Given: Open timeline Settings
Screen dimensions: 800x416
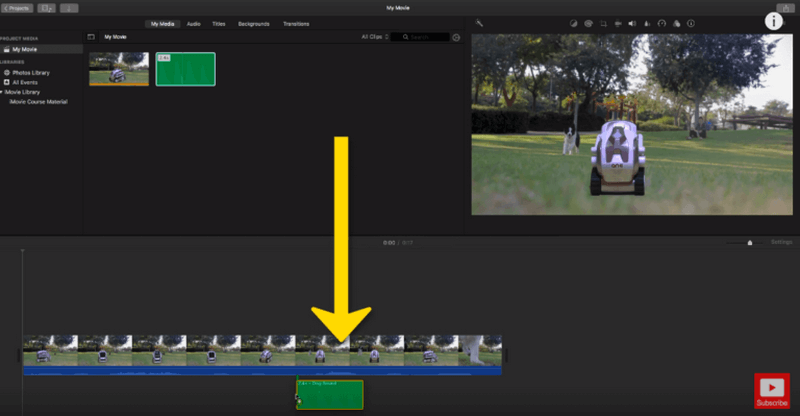Looking at the screenshot, I should [781, 242].
